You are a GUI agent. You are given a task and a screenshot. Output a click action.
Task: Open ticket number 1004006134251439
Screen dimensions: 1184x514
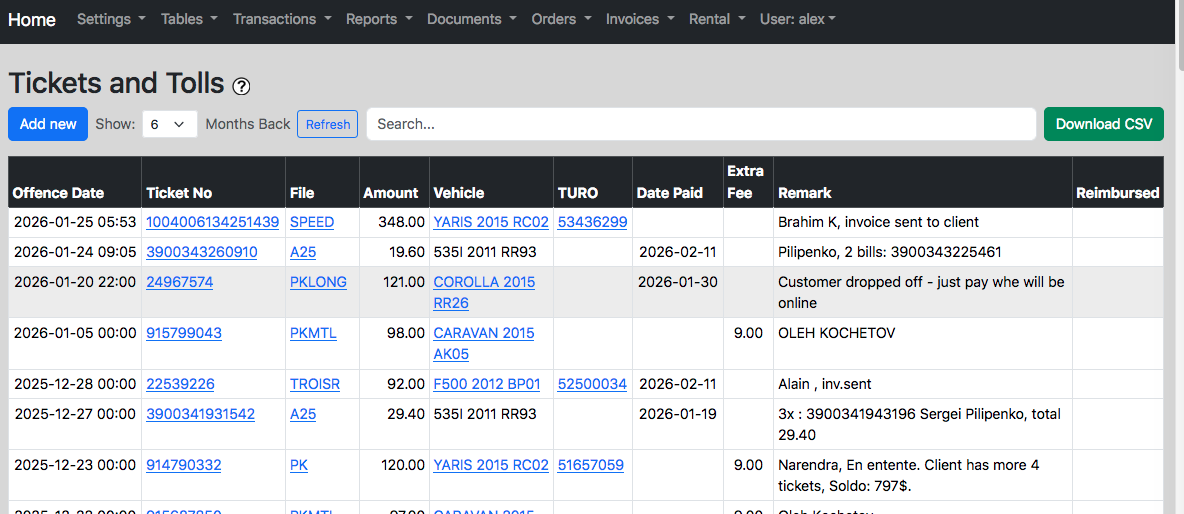click(212, 222)
